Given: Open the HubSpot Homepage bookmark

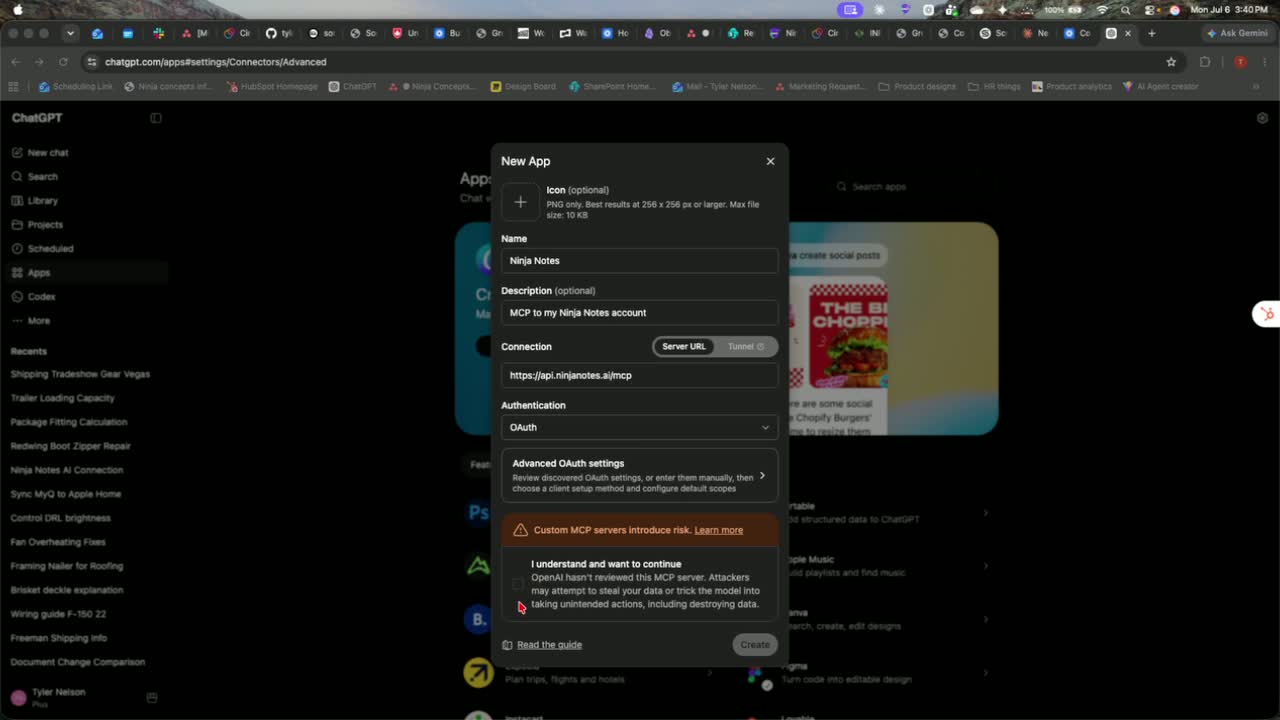Looking at the screenshot, I should point(271,87).
